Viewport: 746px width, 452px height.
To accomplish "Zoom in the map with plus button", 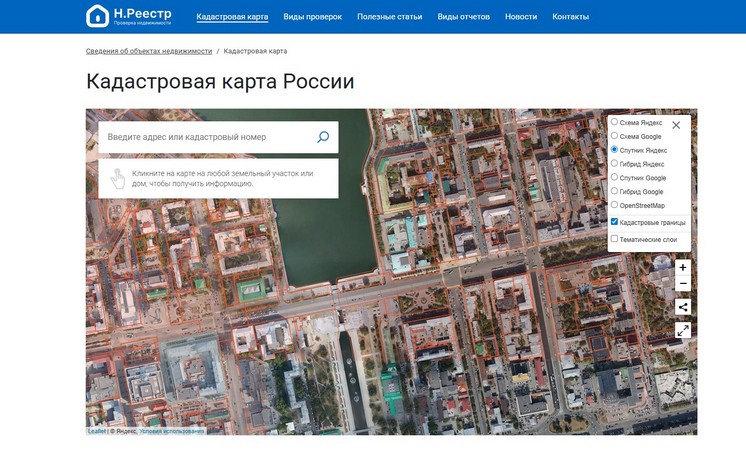I will coord(682,268).
